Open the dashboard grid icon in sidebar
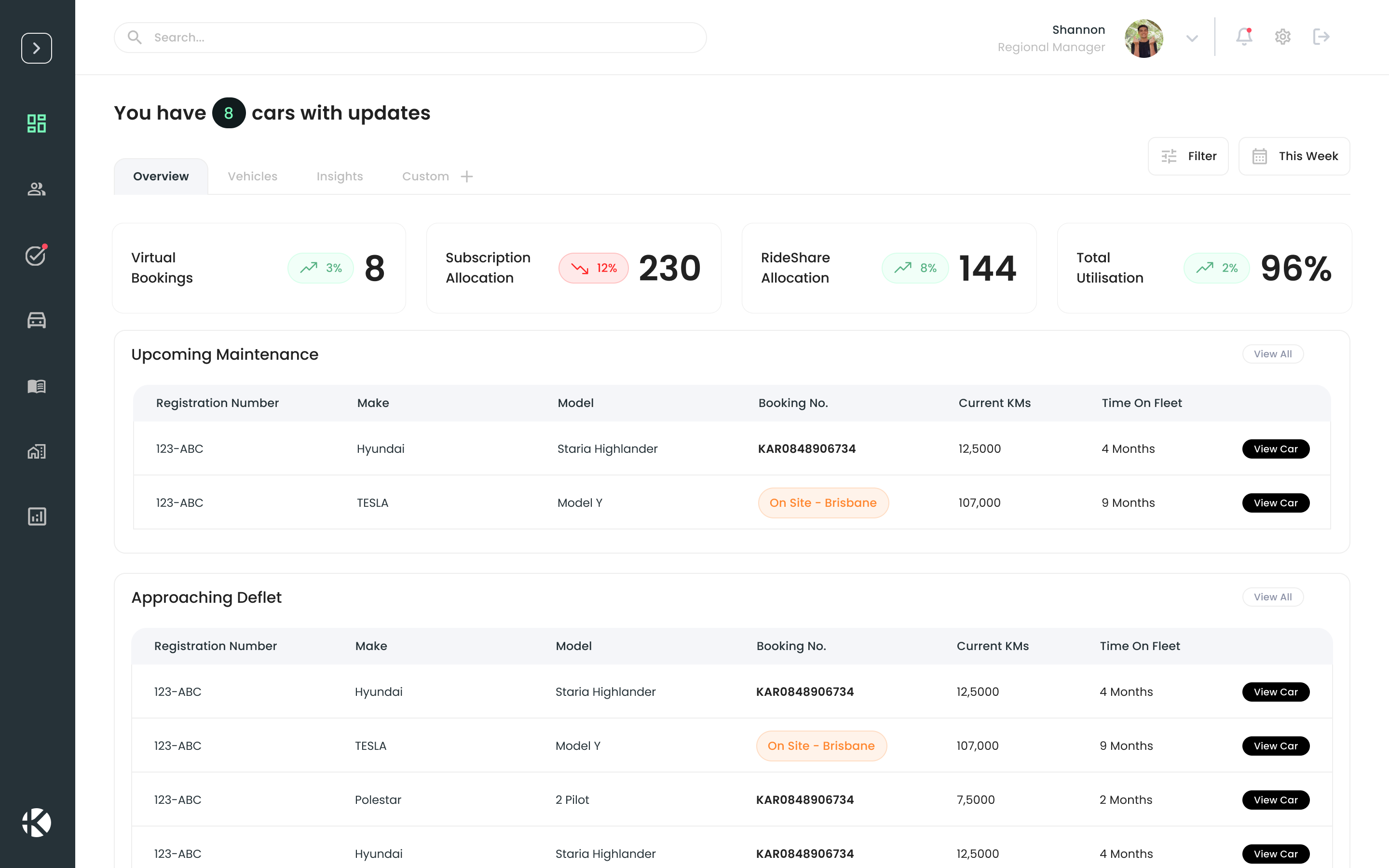 [36, 123]
